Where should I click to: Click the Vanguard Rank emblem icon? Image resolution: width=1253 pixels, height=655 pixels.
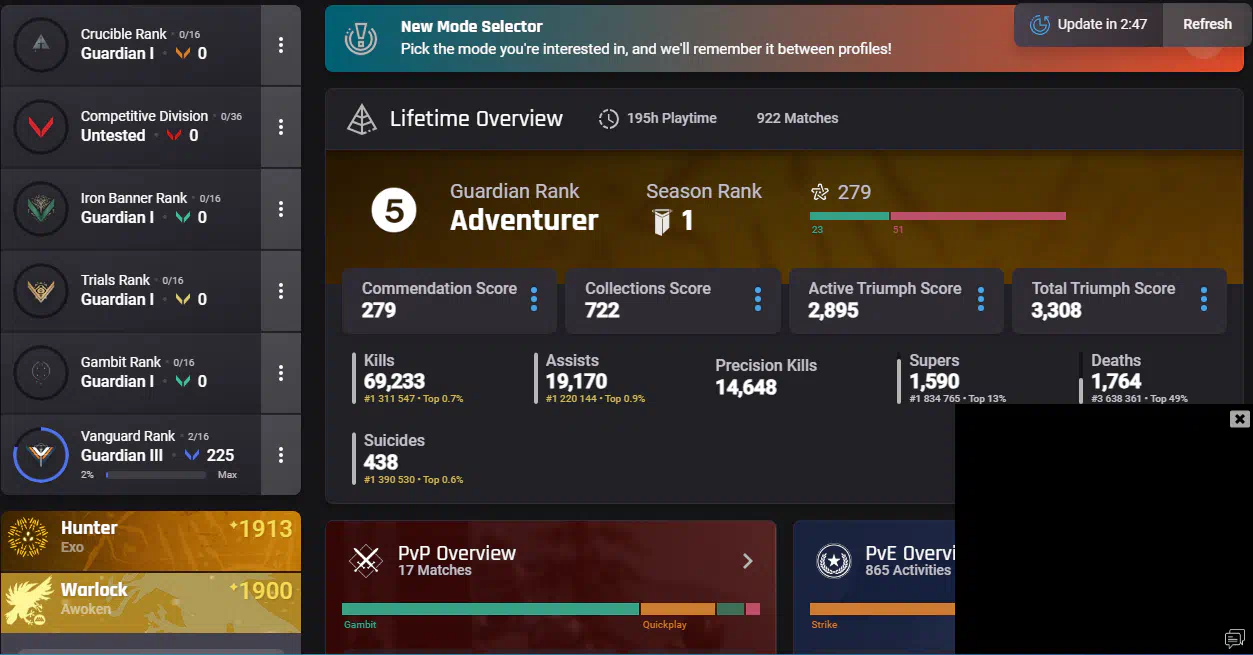tap(41, 455)
